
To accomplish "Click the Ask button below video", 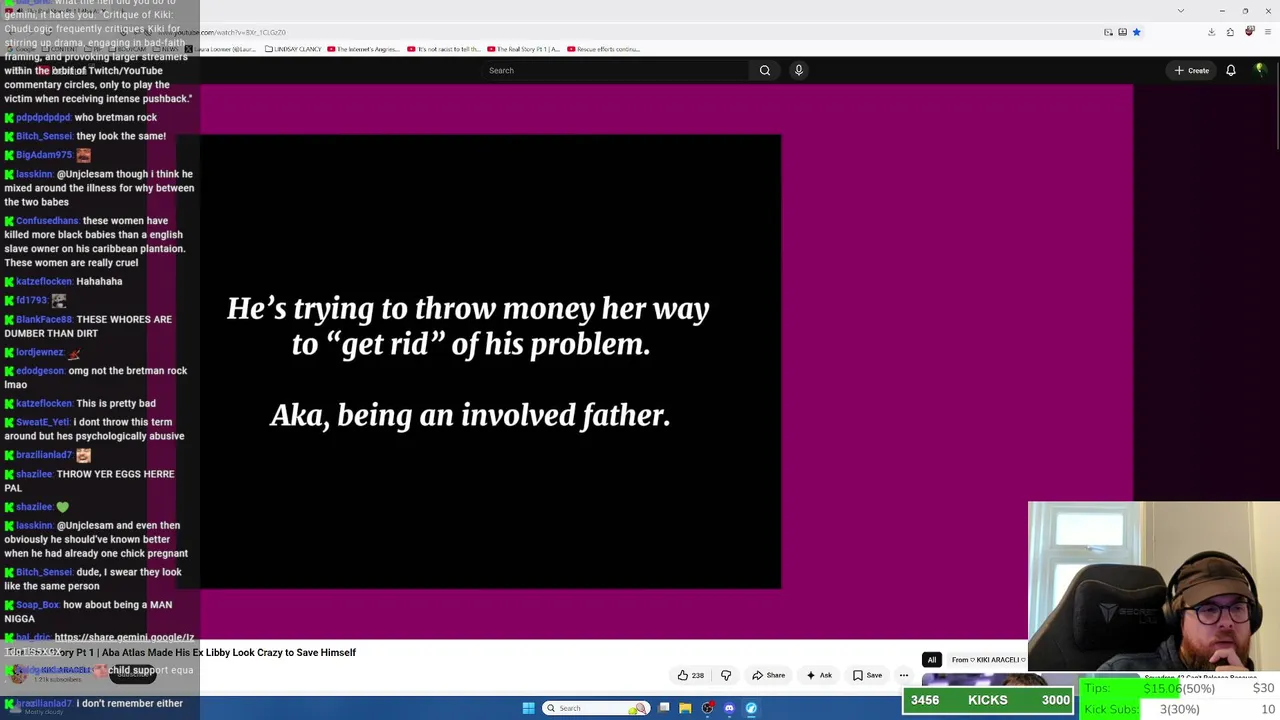I will 819,675.
